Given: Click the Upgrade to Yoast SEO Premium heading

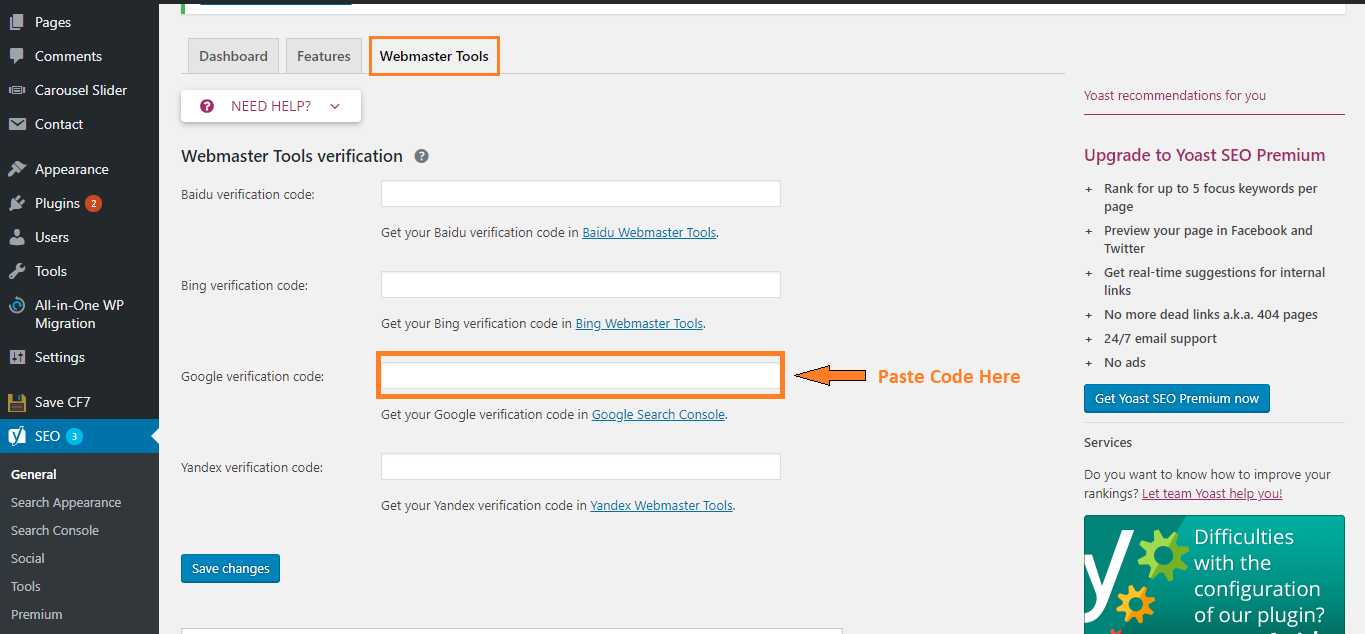Looking at the screenshot, I should (1204, 155).
